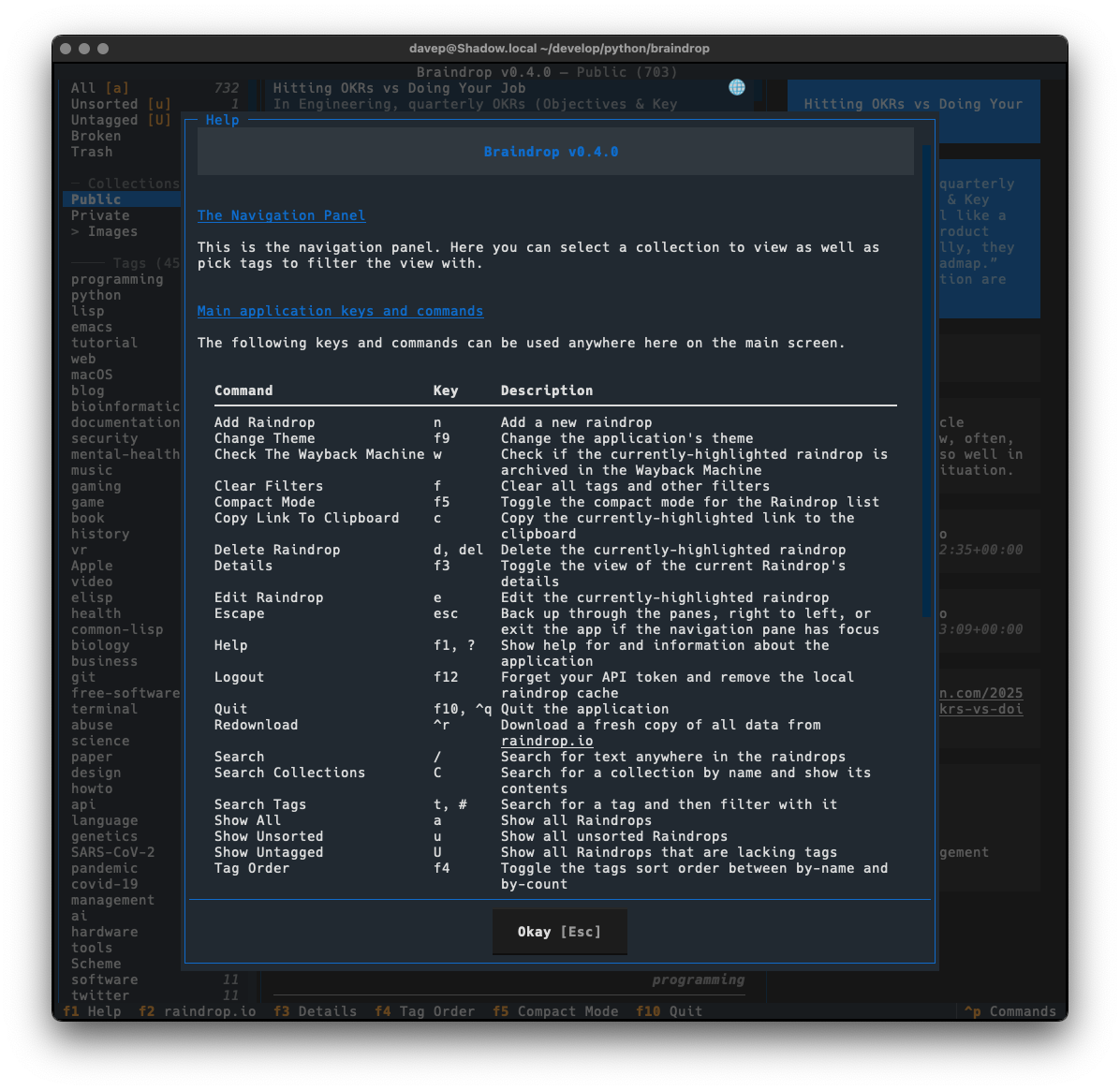Filter by the history tag

pos(100,535)
